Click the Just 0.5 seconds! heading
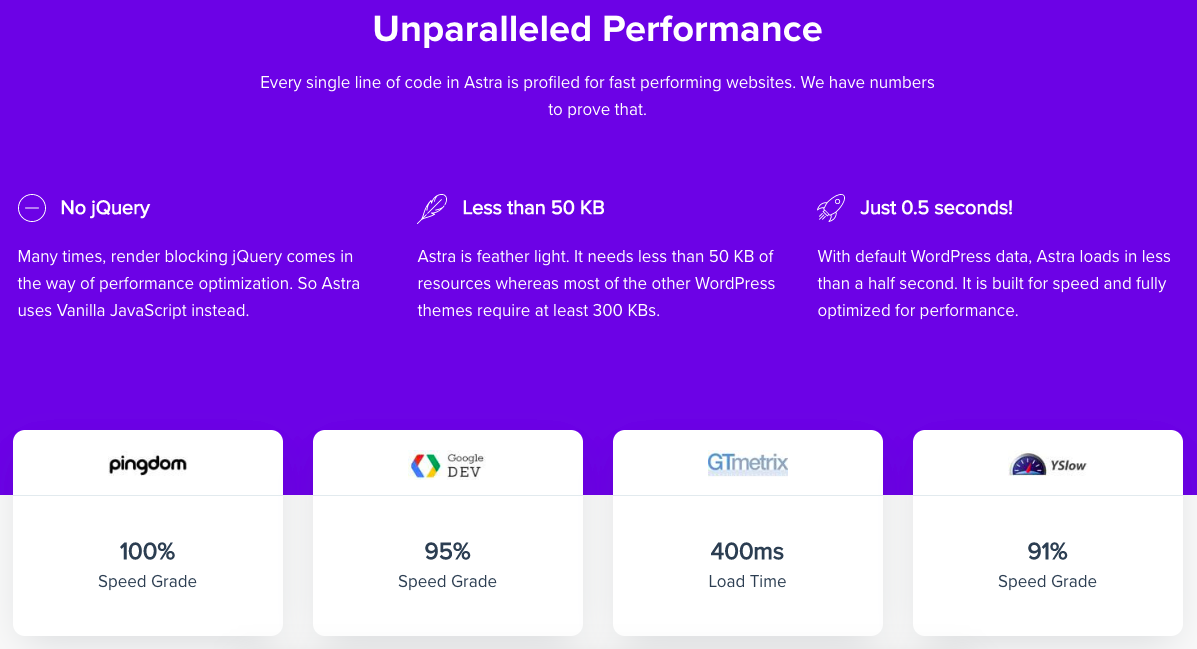 [x=937, y=208]
